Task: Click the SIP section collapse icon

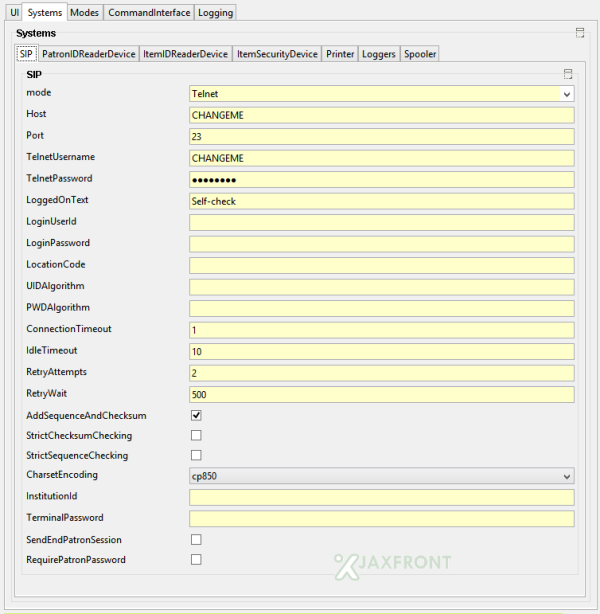Action: pyautogui.click(x=567, y=74)
